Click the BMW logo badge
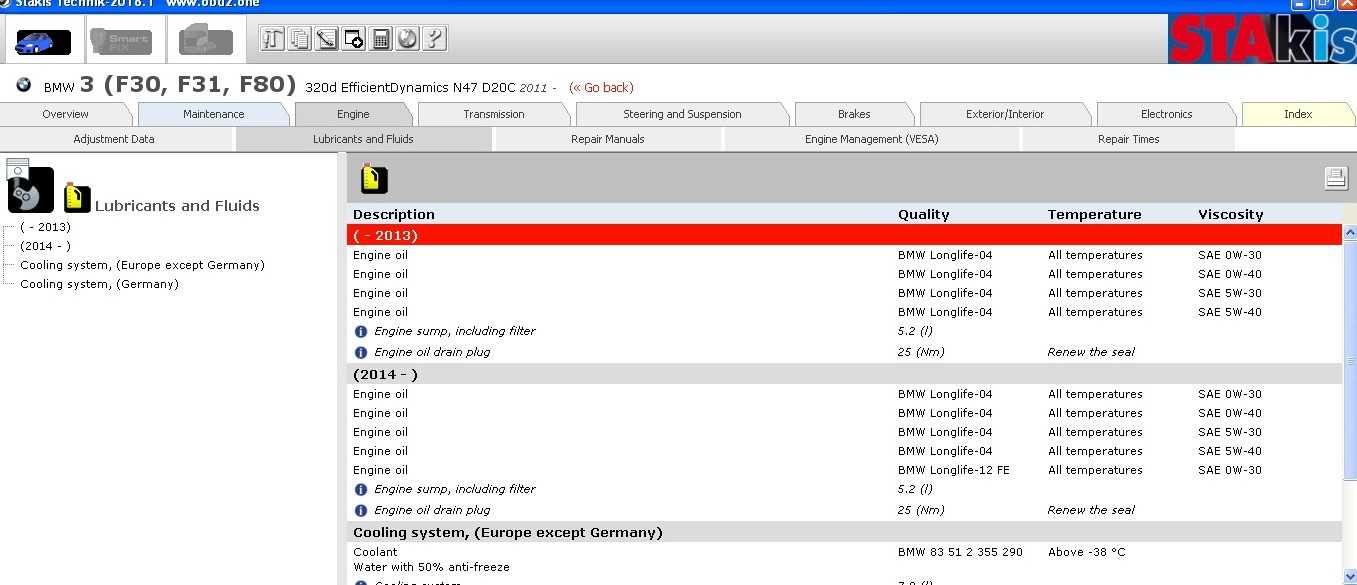 (23, 86)
